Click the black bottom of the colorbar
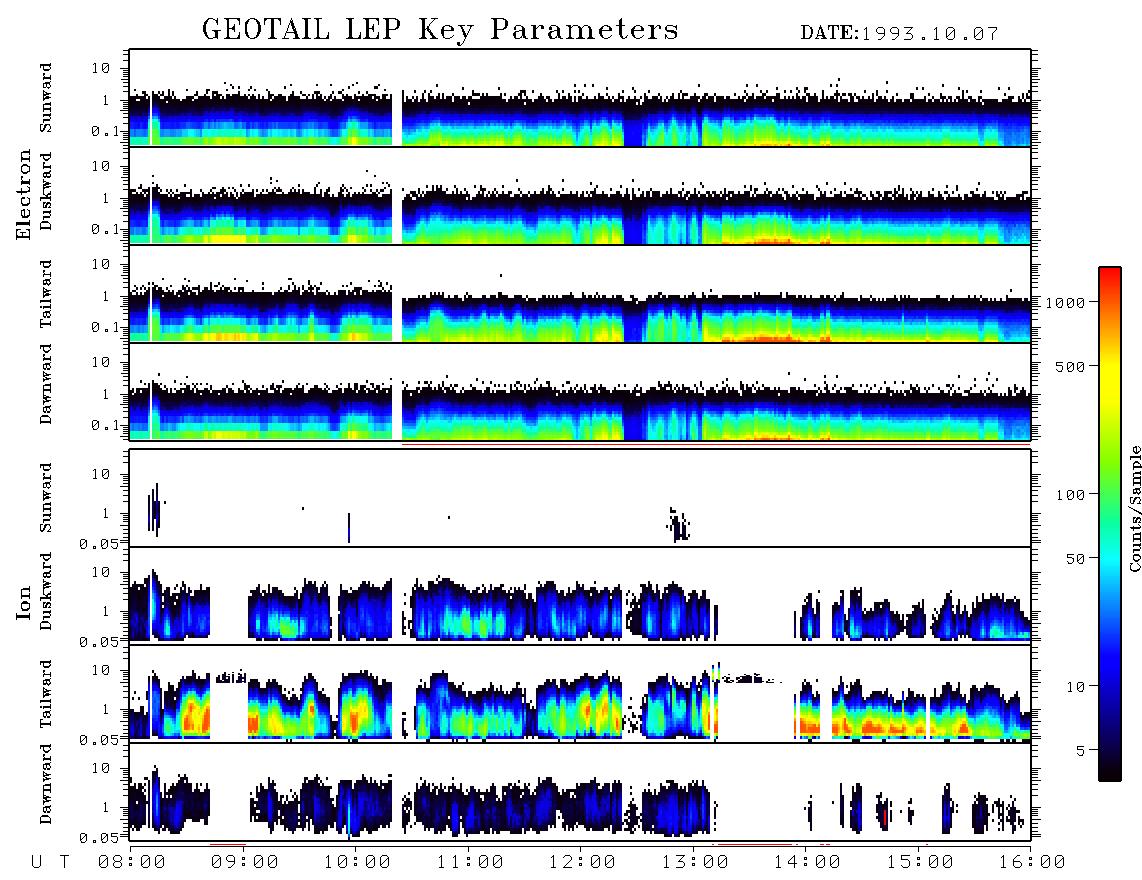The width and height of the screenshot is (1142, 880). (x=1110, y=769)
